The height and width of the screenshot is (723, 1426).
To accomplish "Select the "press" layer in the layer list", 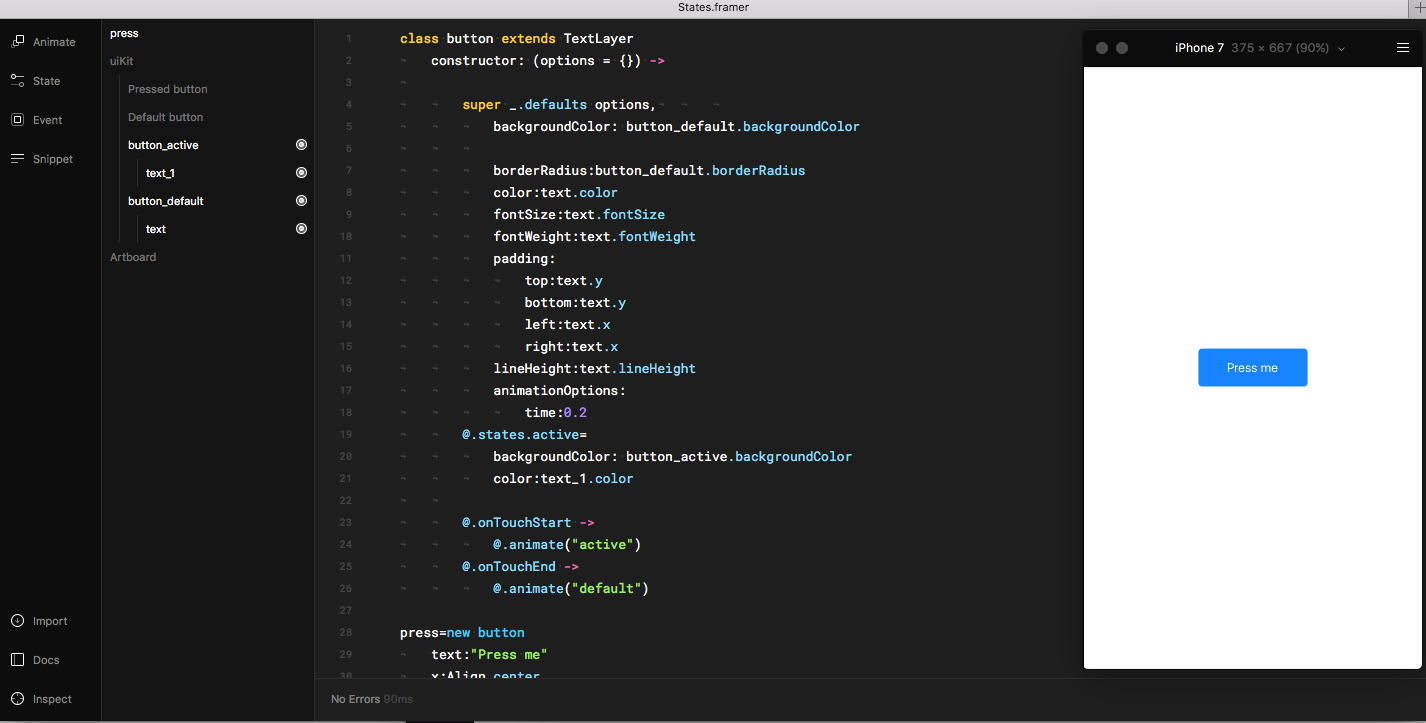I will coord(124,33).
